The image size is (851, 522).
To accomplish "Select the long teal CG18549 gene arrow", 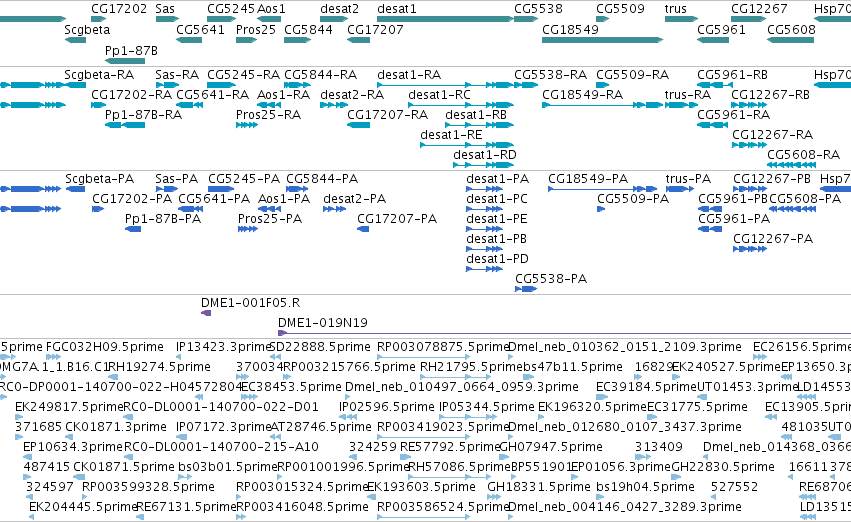I will point(602,40).
